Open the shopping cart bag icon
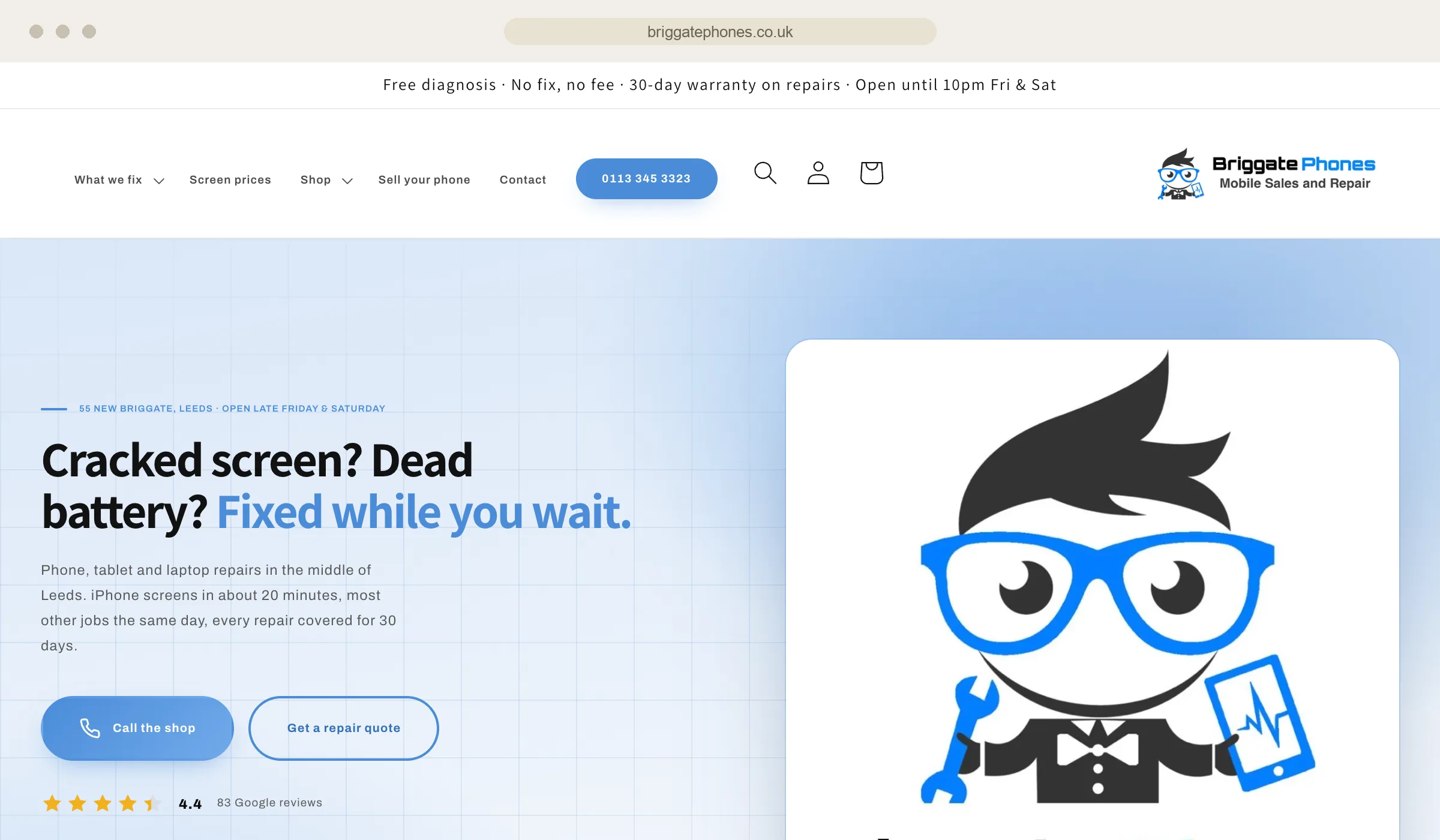1440x840 pixels. coord(871,173)
